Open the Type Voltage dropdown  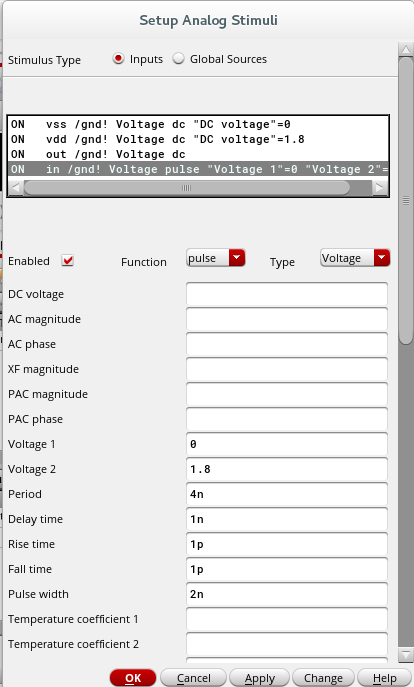(x=355, y=258)
